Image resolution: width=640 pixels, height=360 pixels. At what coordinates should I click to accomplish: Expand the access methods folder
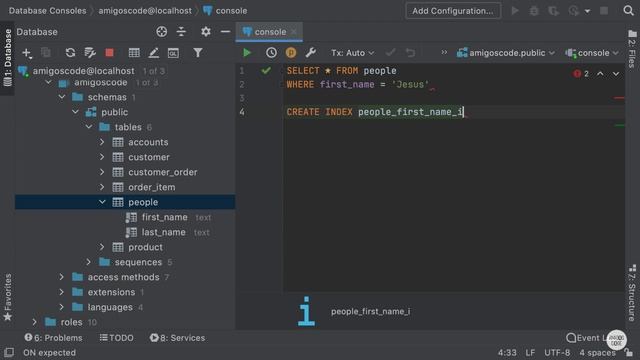pos(62,277)
